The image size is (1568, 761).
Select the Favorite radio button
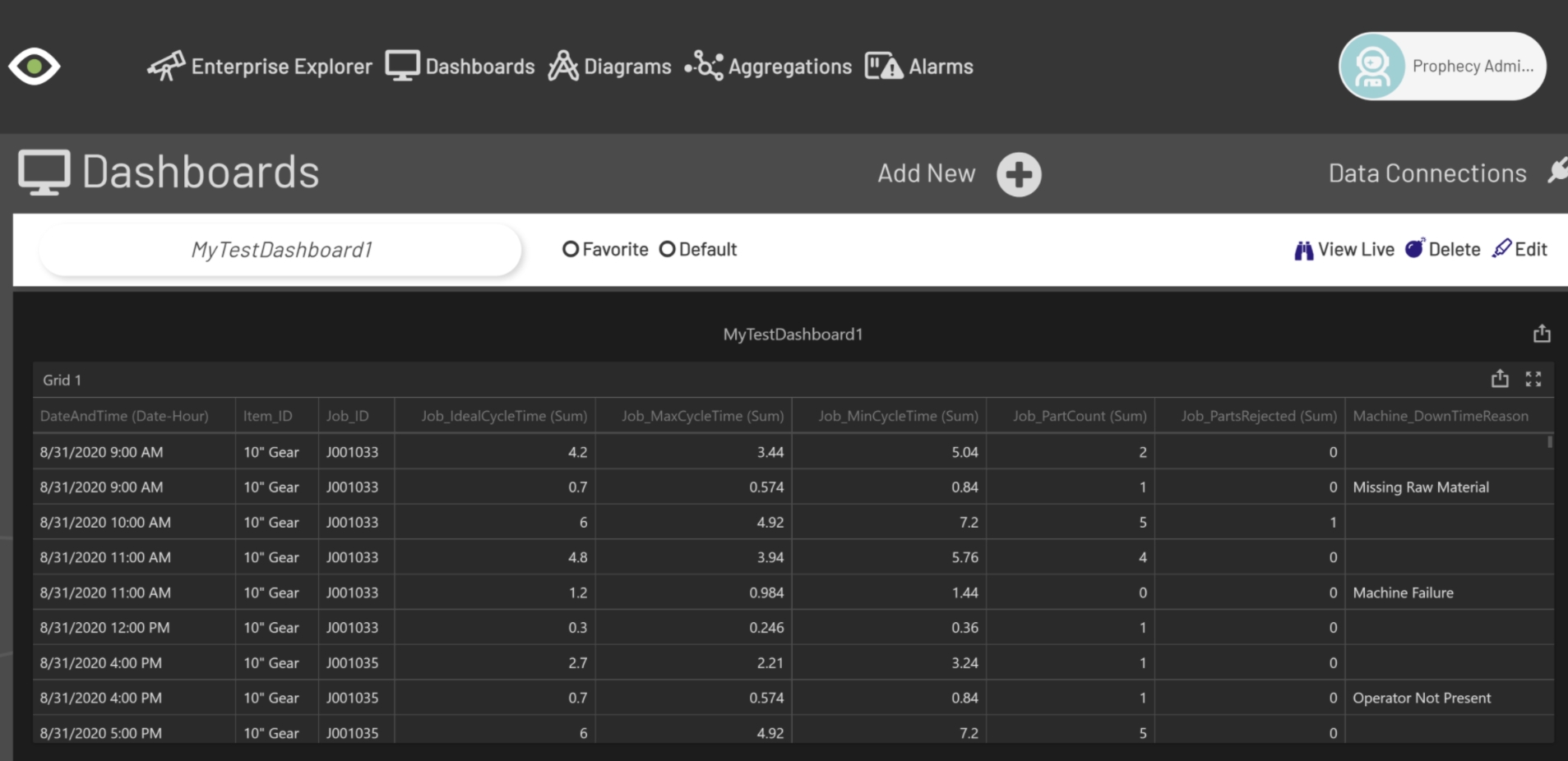click(571, 249)
